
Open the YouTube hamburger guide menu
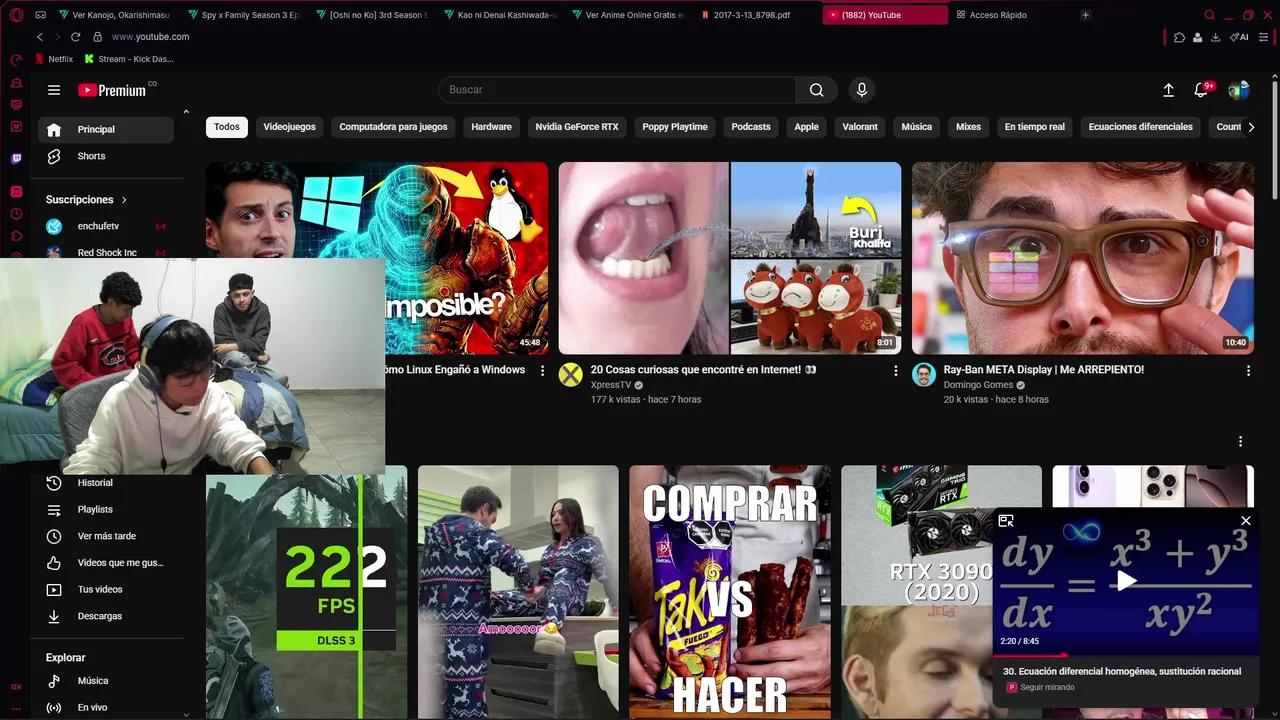(54, 90)
